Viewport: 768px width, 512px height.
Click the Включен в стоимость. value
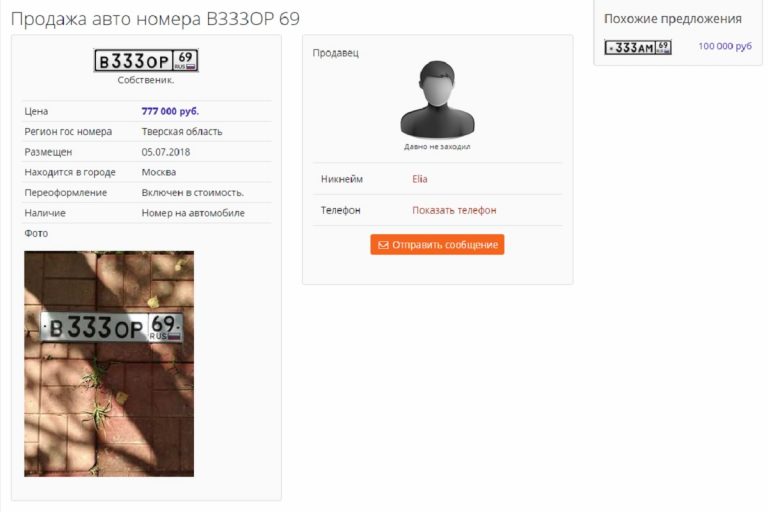(x=192, y=193)
